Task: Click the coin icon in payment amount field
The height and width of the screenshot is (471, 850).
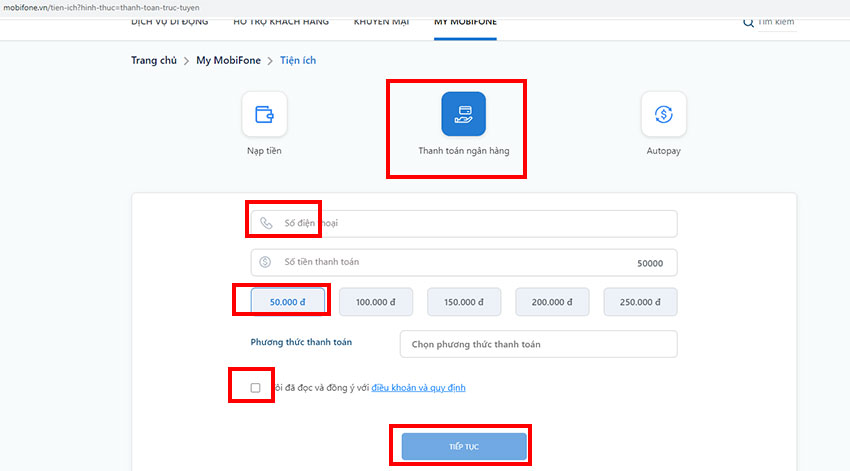Action: point(265,262)
